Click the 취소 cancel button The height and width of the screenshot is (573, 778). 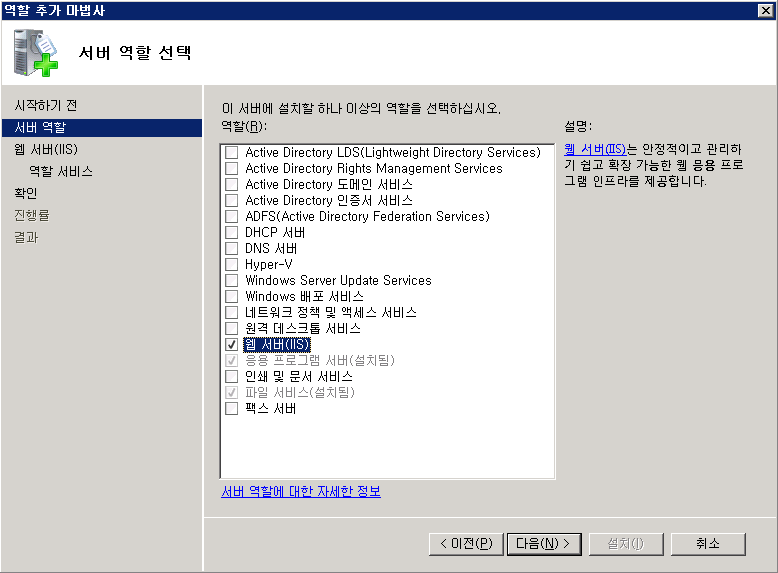[x=708, y=544]
